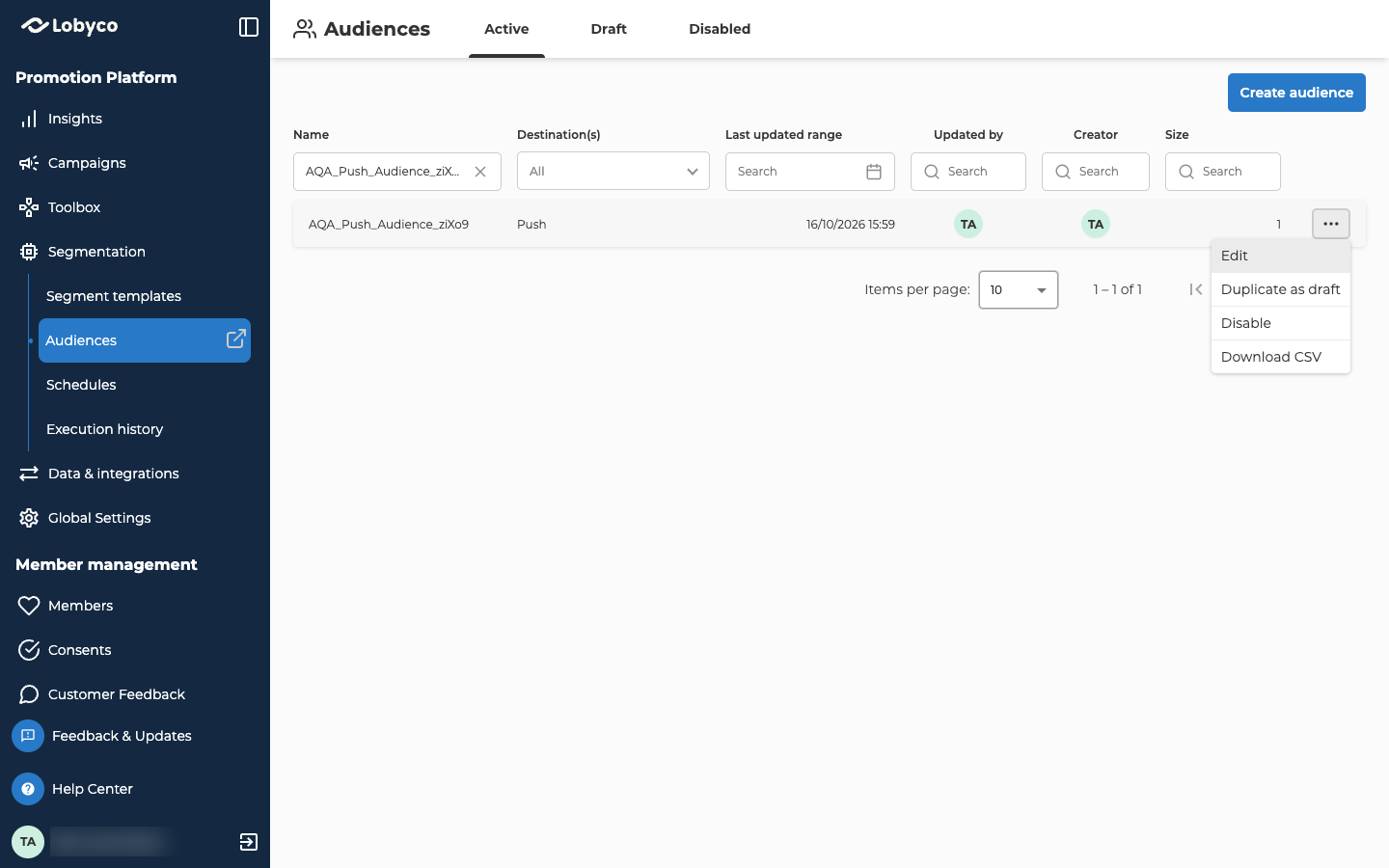Click the Push destination cell
Viewport: 1389px width, 868px height.
(531, 224)
